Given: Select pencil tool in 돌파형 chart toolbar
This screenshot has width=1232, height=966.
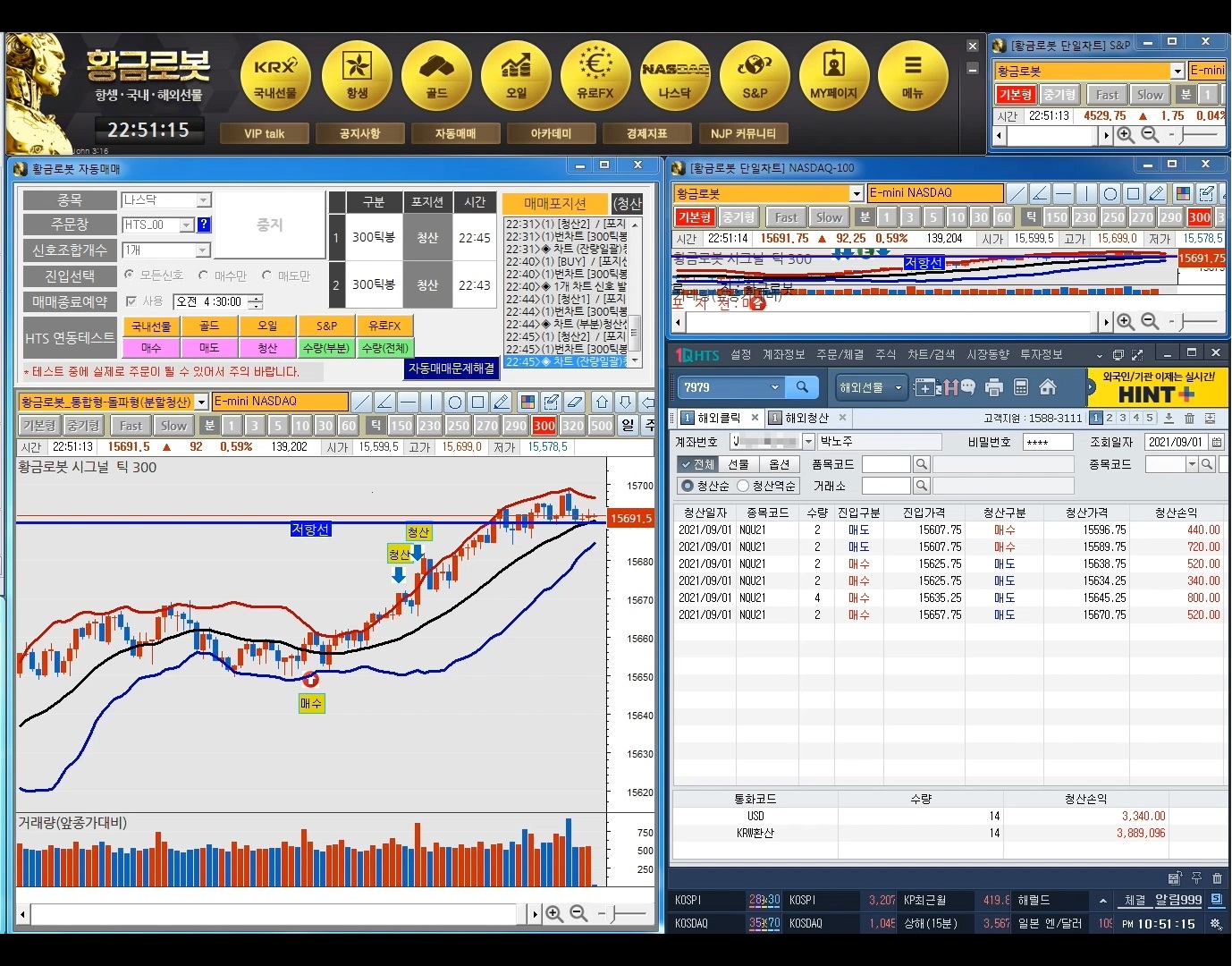Looking at the screenshot, I should pyautogui.click(x=502, y=402).
